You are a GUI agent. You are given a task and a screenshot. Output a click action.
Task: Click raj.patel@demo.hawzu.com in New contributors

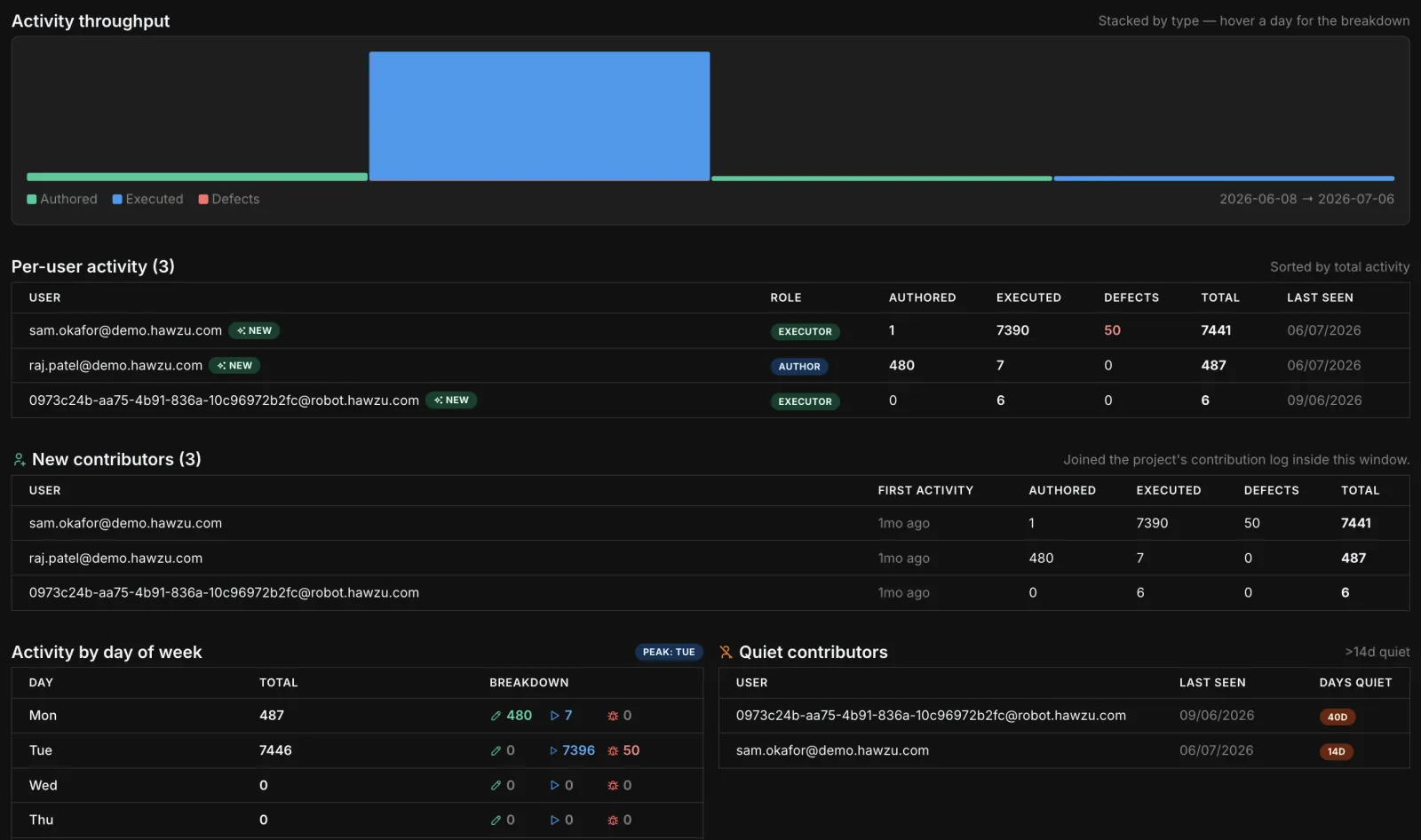(115, 559)
